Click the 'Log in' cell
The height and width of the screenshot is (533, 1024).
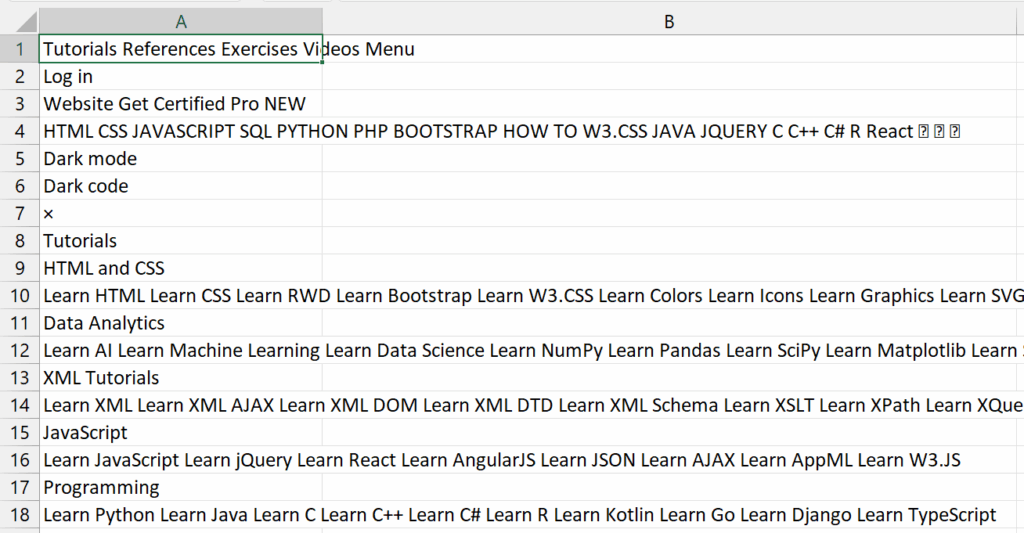pos(181,76)
